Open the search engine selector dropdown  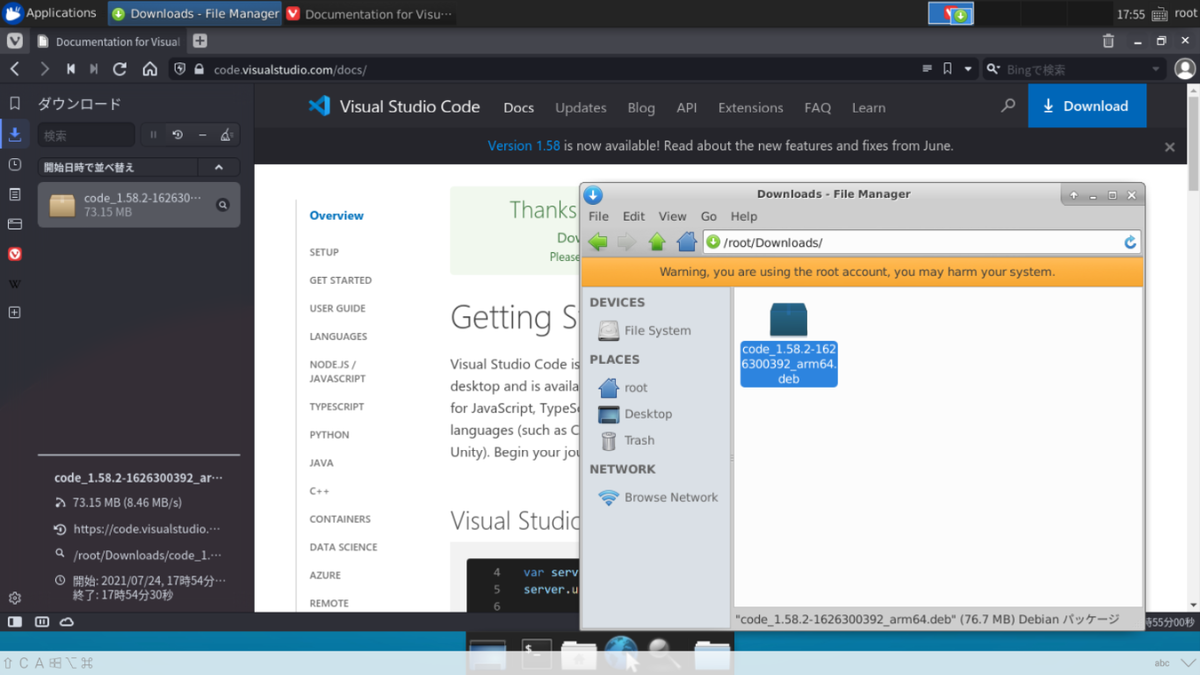(993, 69)
